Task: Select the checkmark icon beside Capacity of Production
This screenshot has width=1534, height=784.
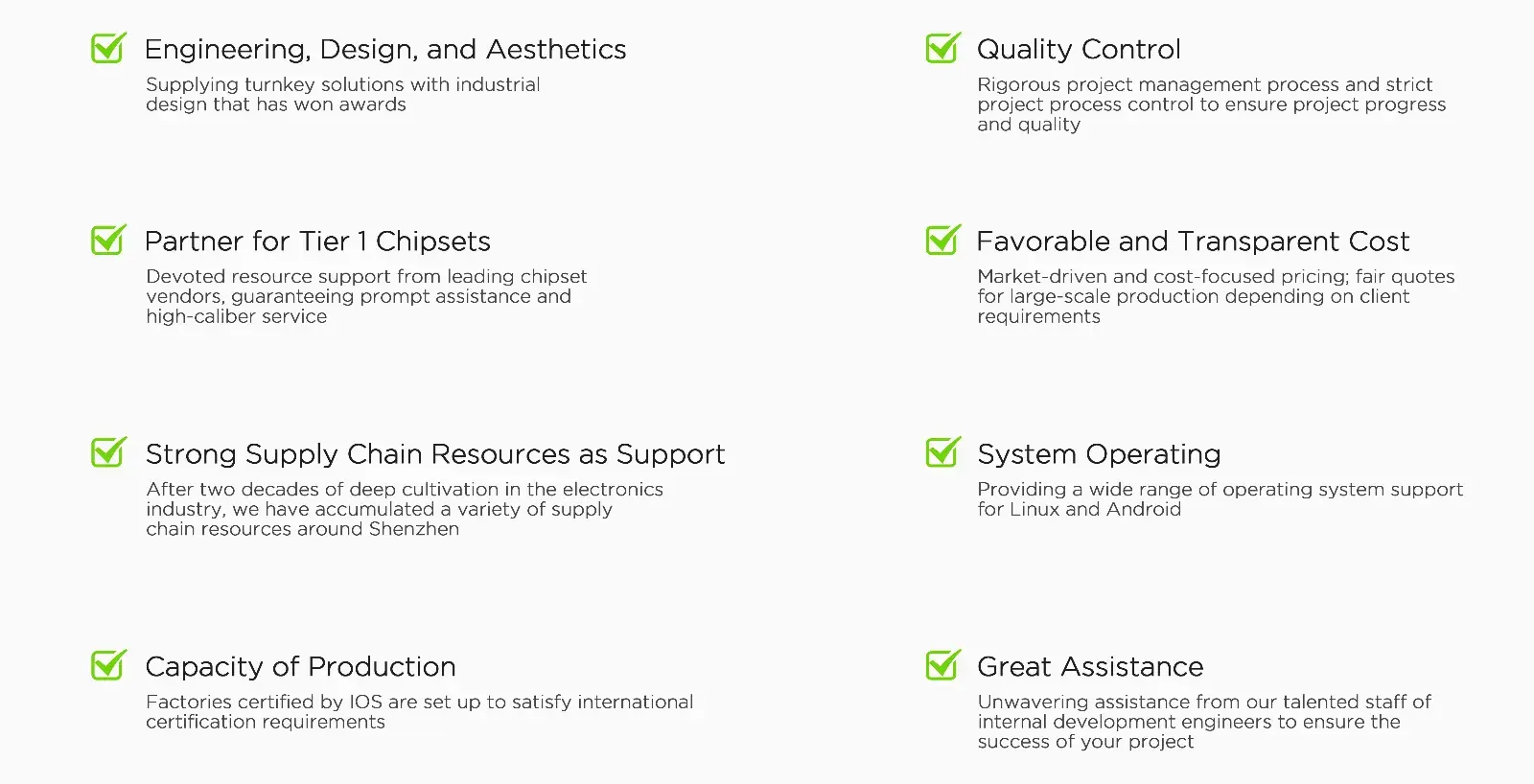Action: click(x=107, y=665)
